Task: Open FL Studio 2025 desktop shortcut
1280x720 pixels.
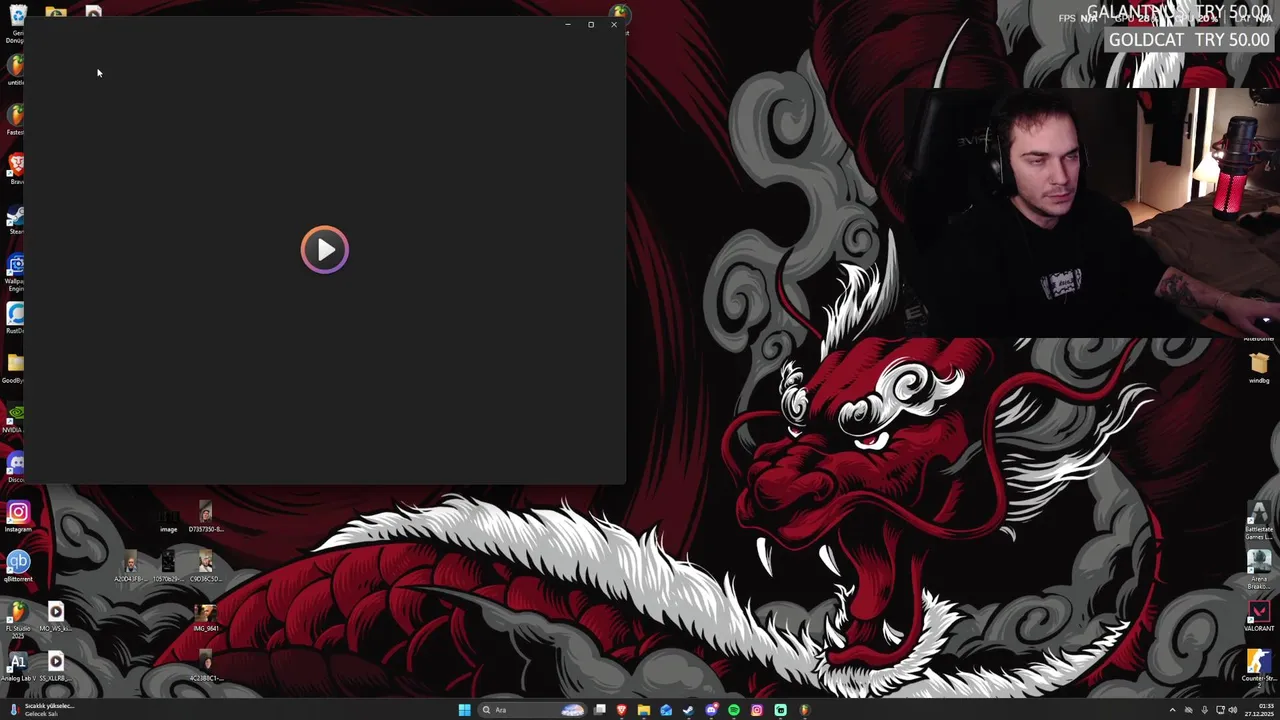Action: [x=18, y=618]
